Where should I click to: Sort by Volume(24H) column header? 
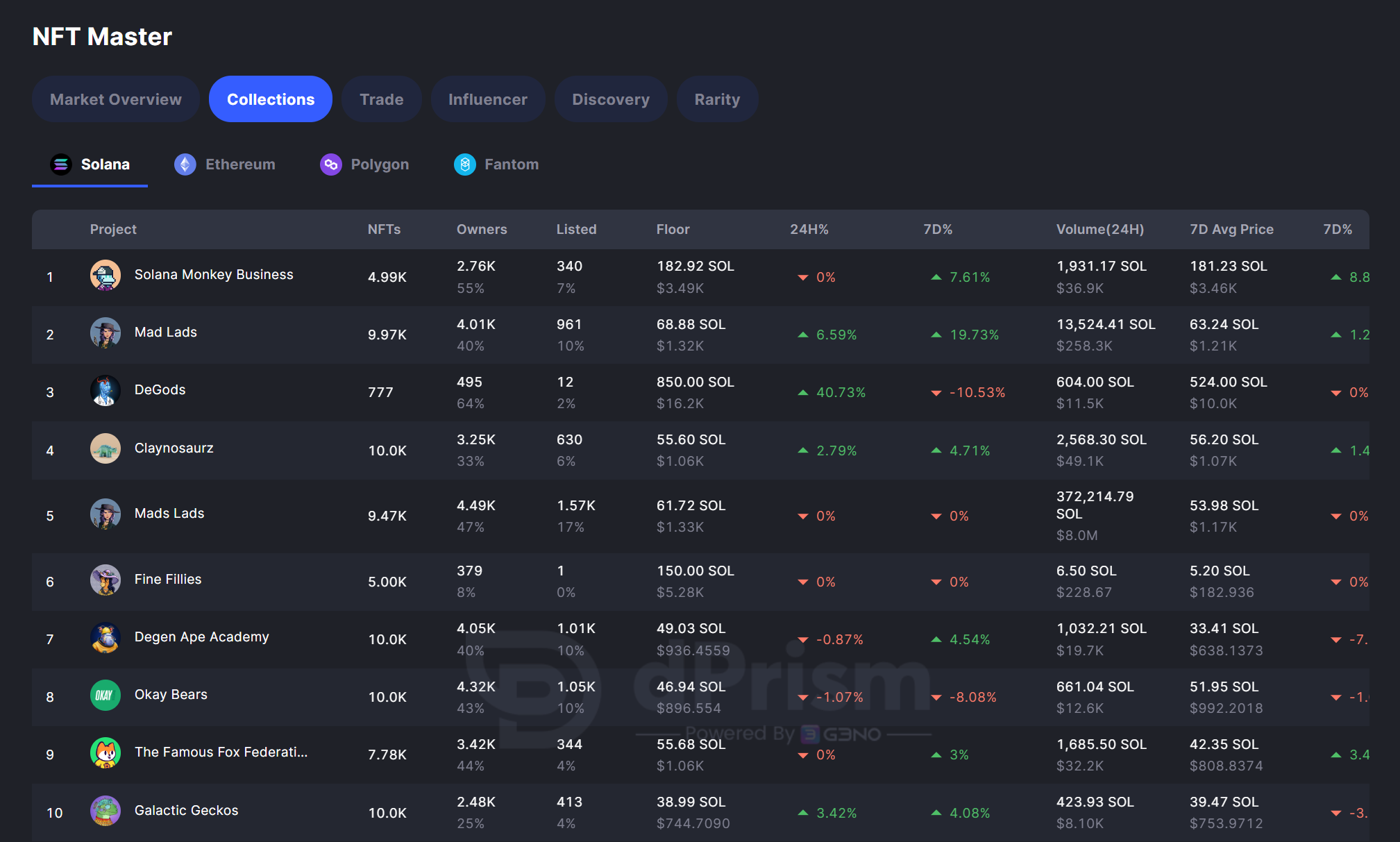(1099, 230)
